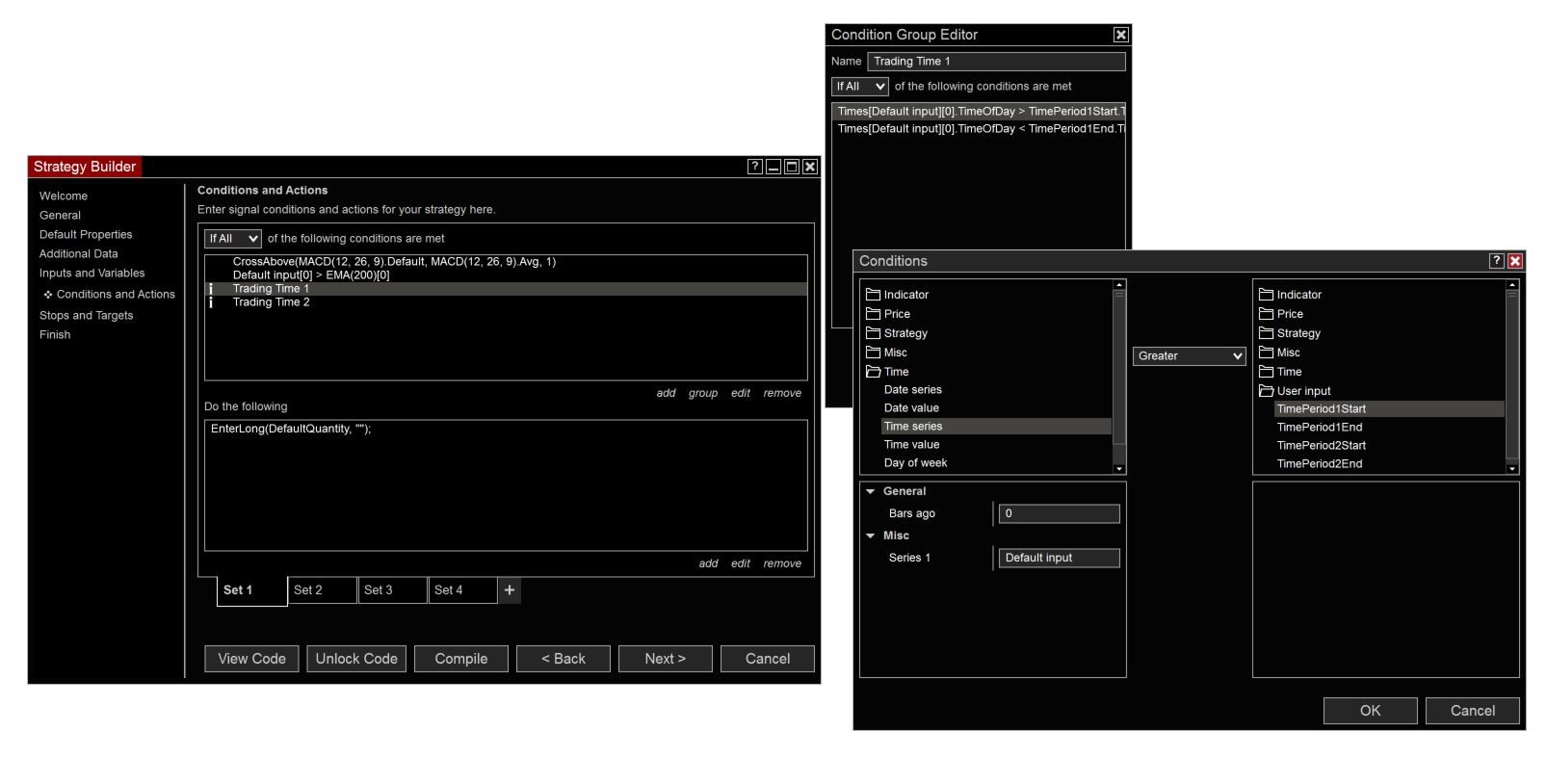Select Date series under Time
This screenshot has width=1547, height=784.
(913, 390)
